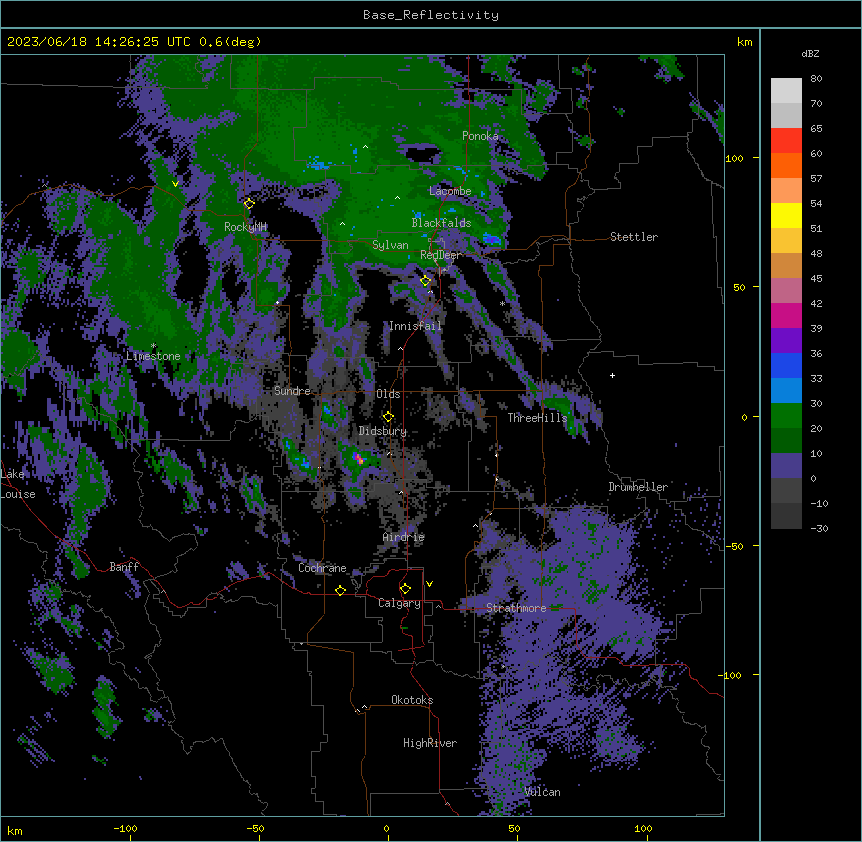The width and height of the screenshot is (862, 842).
Task: Click the 80 value on dBZ legend
Action: coord(816,79)
